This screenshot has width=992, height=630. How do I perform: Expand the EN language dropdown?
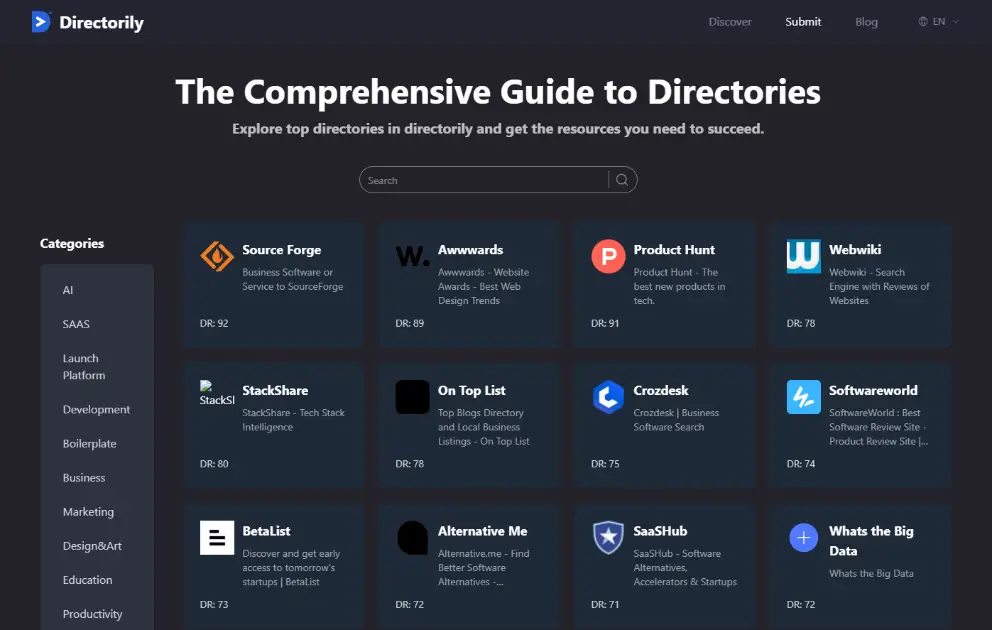938,21
